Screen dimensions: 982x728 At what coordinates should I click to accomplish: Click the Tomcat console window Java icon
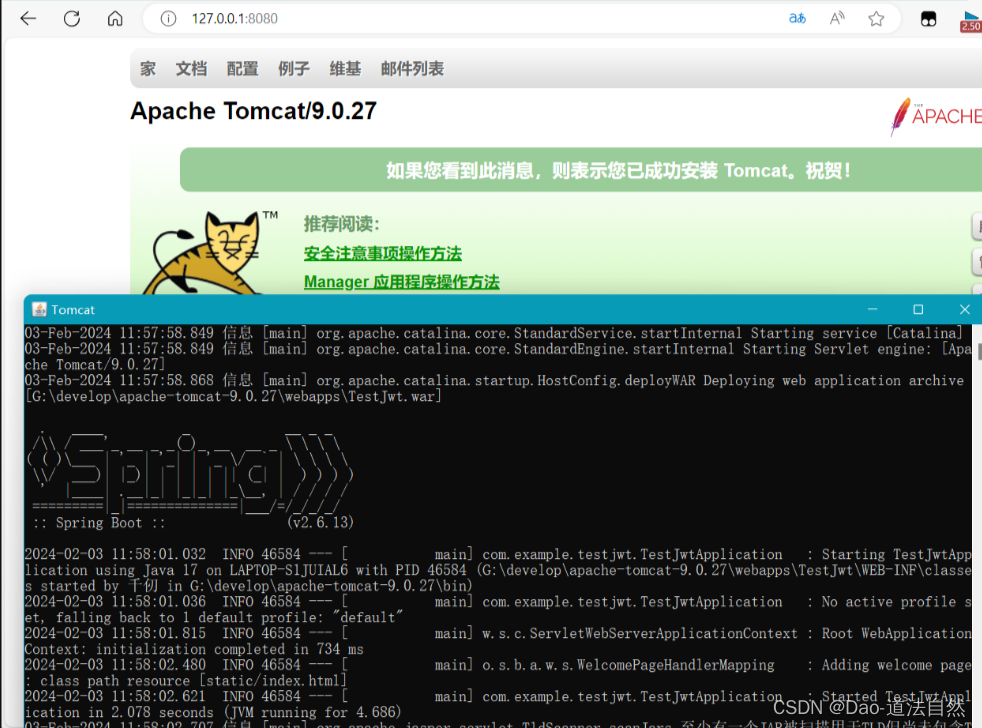pos(39,309)
